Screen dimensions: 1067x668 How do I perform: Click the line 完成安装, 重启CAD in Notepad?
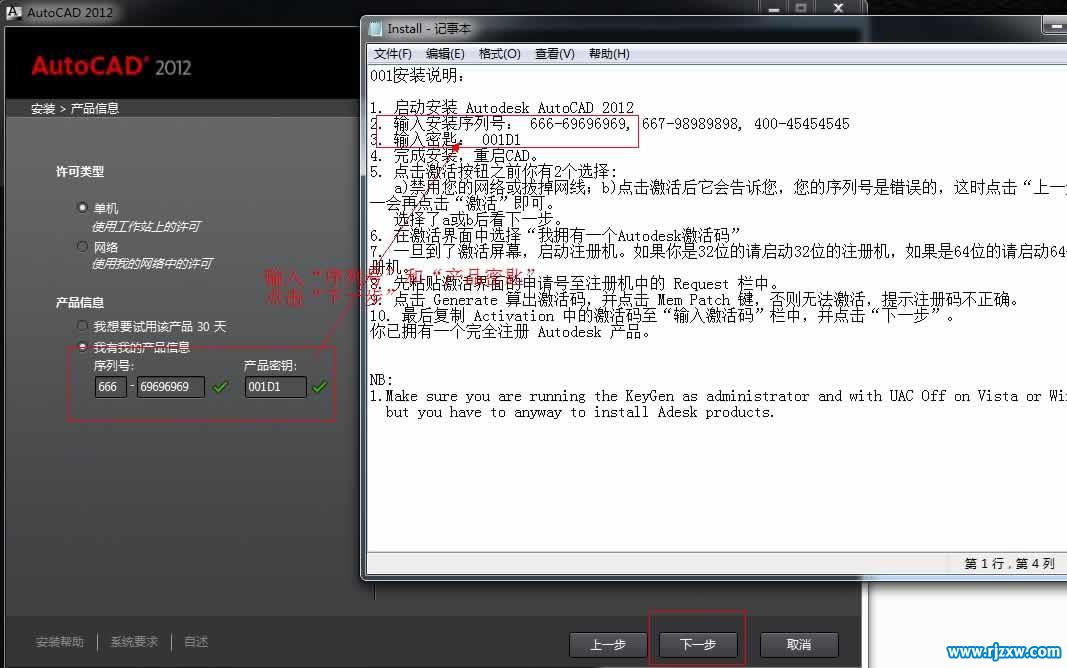454,156
